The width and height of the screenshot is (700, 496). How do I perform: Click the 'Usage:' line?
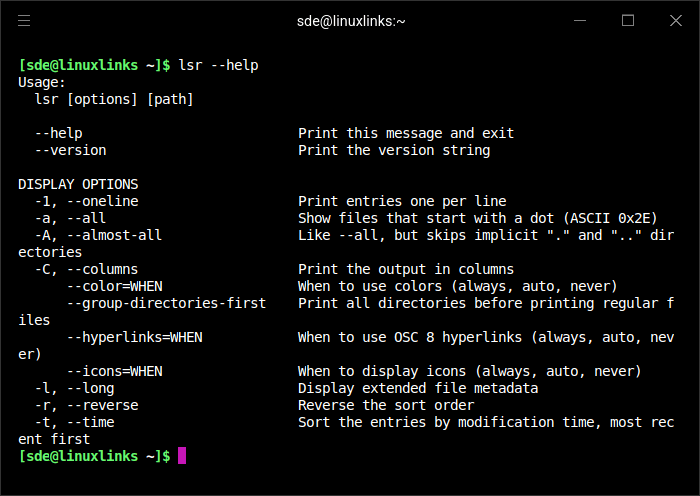coord(42,82)
